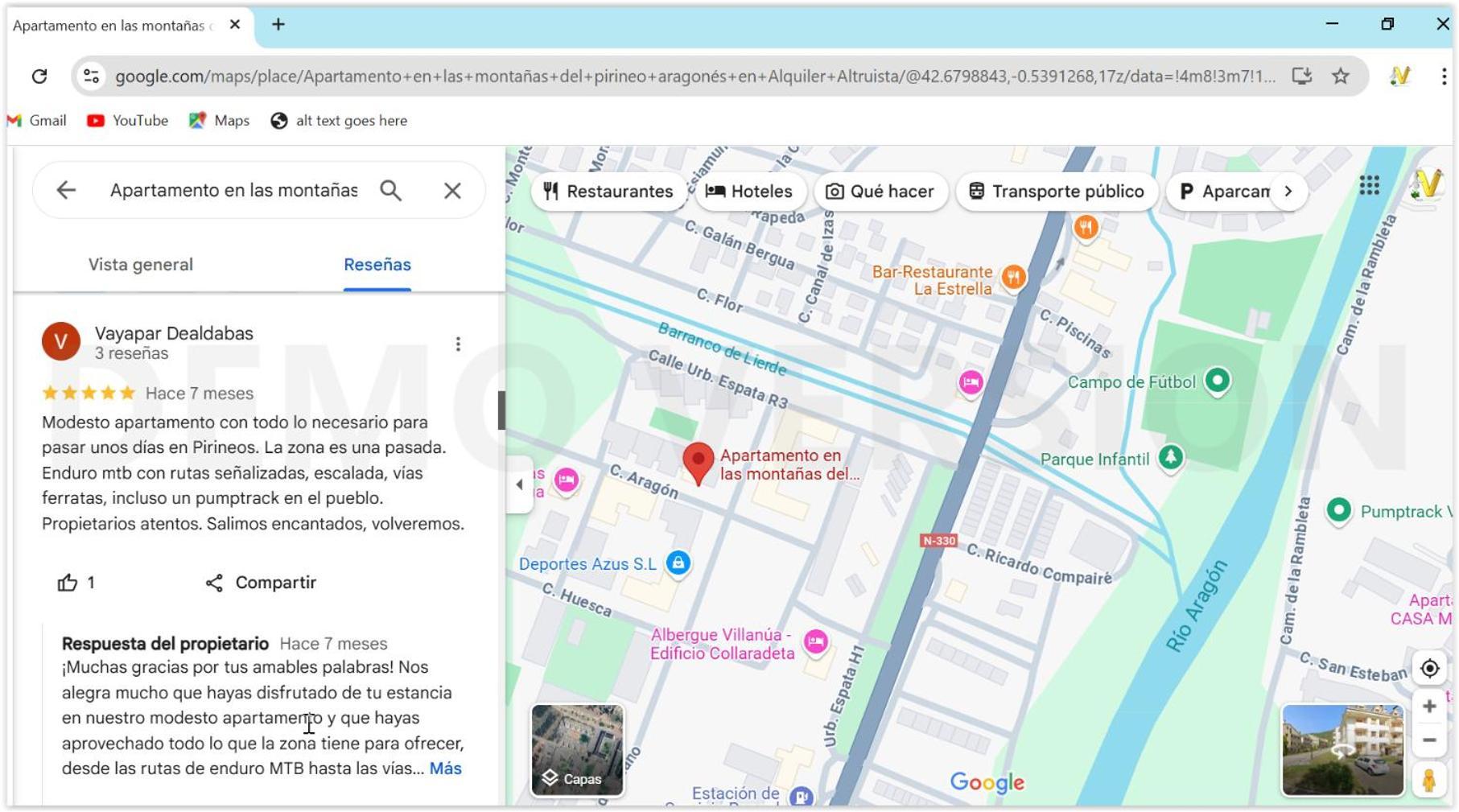Screen dimensions: 1459x812
Task: Open Vayapar Dealdabas review options menu
Action: tap(458, 344)
